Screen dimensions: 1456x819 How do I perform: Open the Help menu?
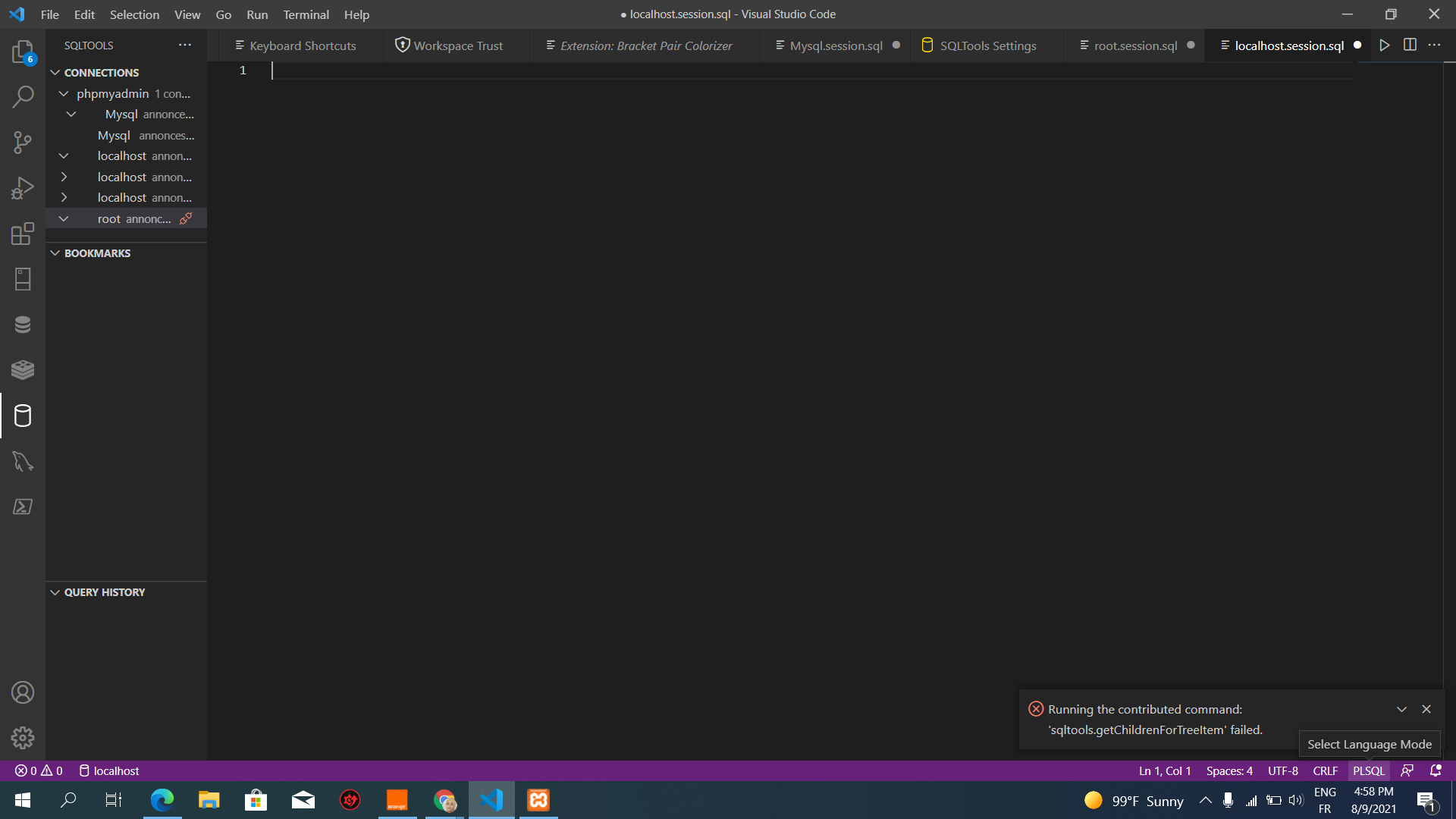(x=356, y=14)
